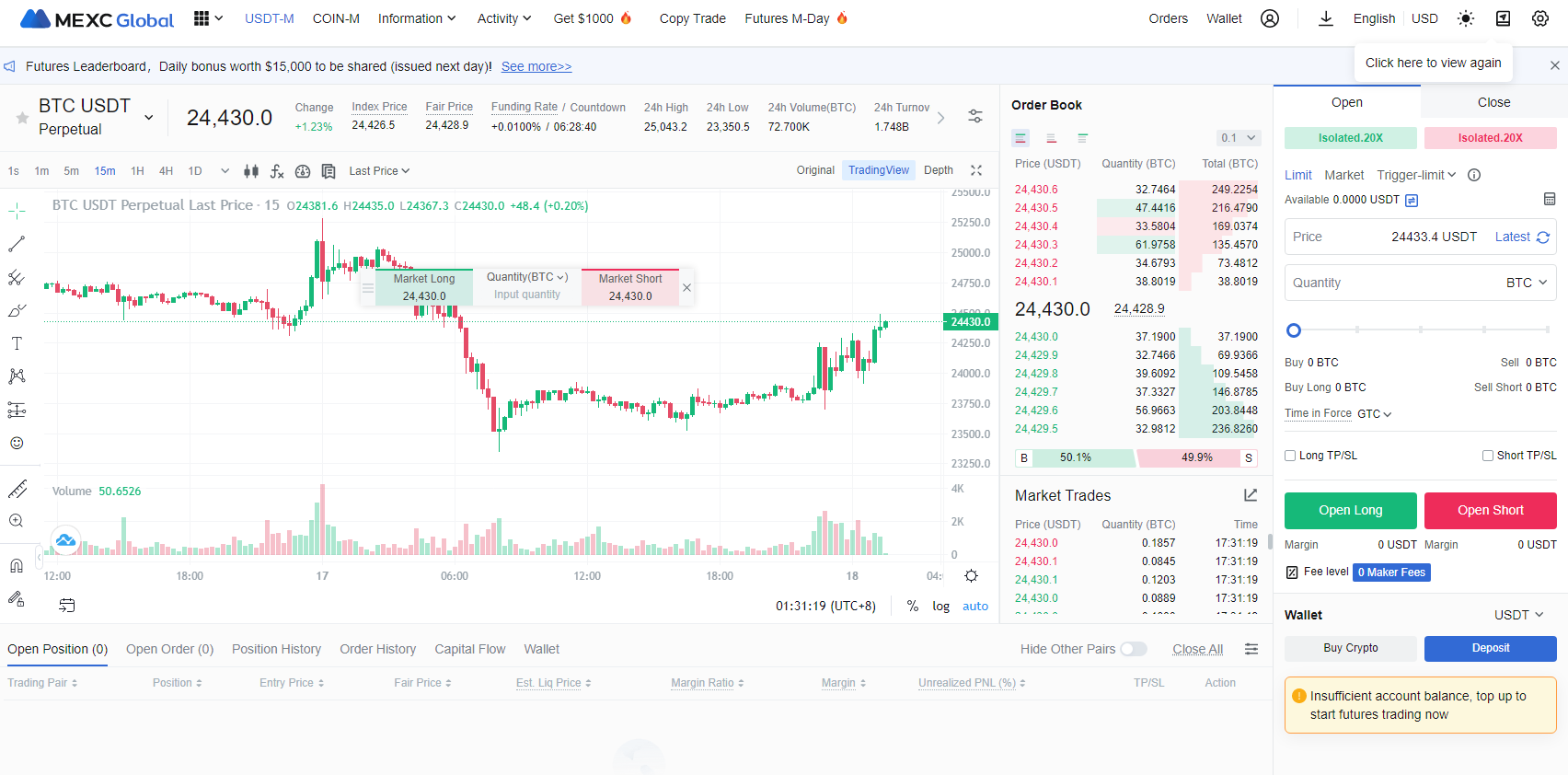1568x775 pixels.
Task: Click Close All positions link
Action: 1197,649
